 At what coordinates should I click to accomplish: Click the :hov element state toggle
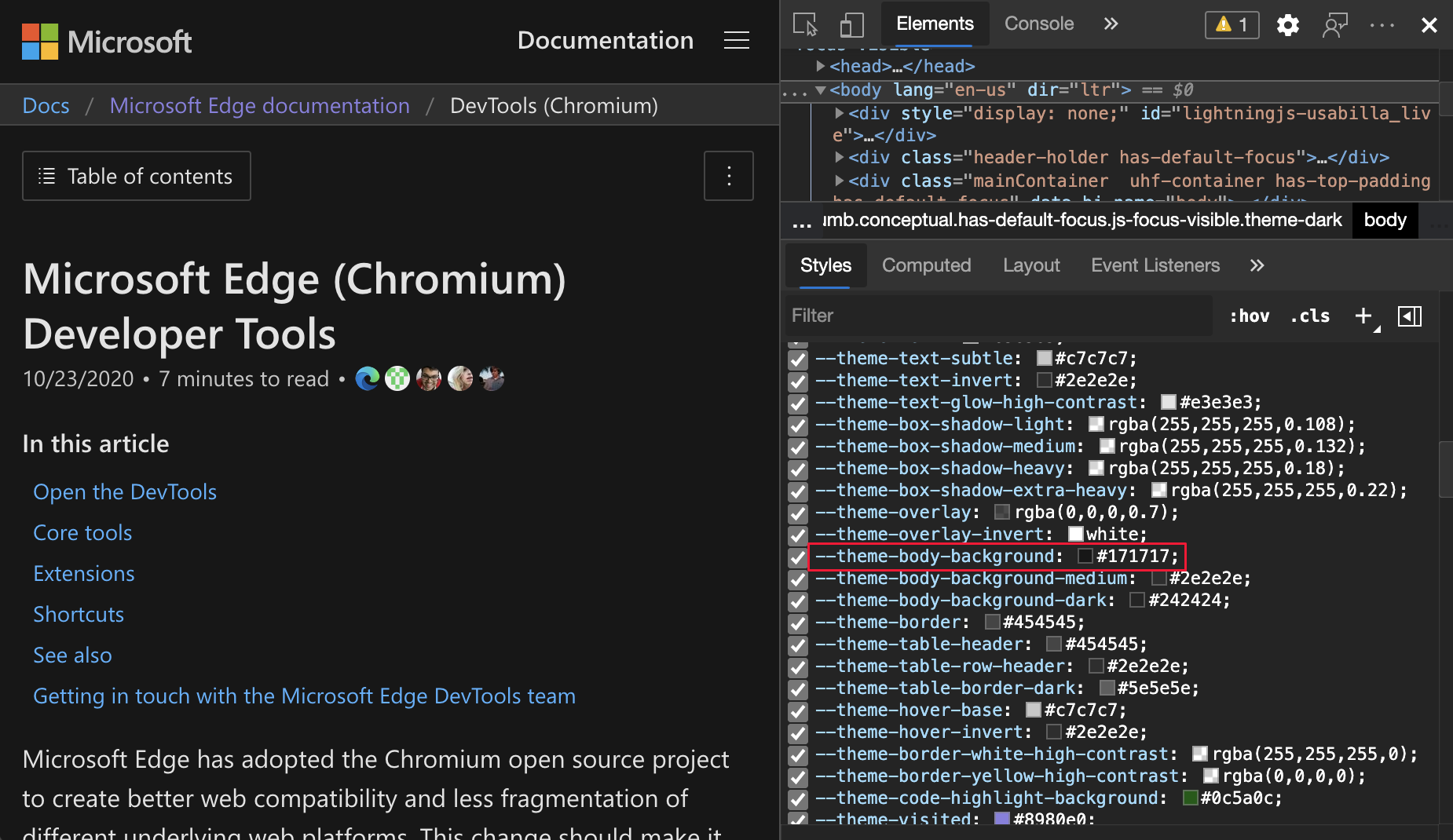pyautogui.click(x=1250, y=316)
